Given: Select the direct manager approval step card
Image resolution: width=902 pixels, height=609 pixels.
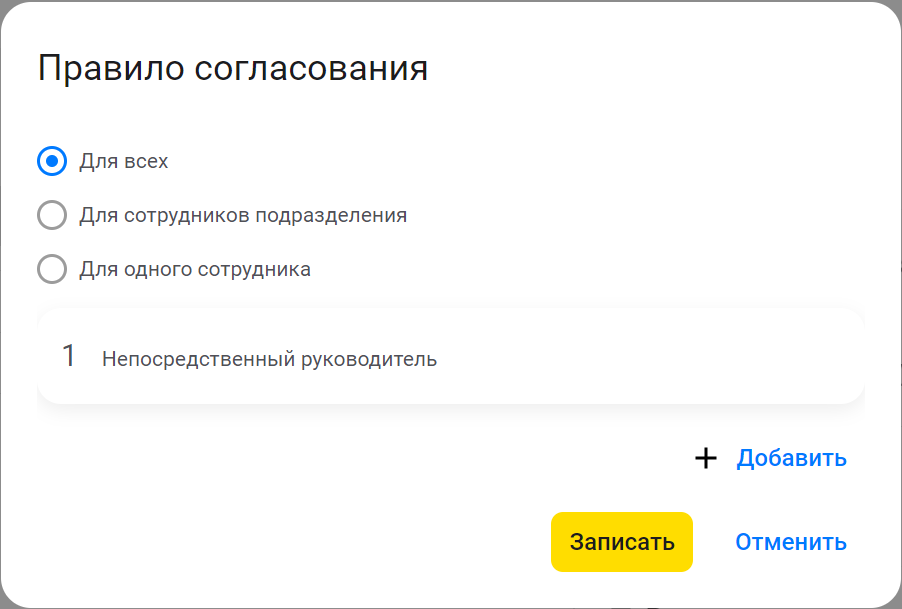Looking at the screenshot, I should pyautogui.click(x=450, y=357).
